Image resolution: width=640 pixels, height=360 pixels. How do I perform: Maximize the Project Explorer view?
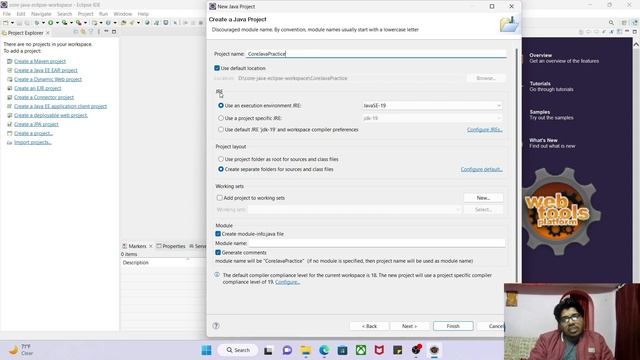(114, 32)
